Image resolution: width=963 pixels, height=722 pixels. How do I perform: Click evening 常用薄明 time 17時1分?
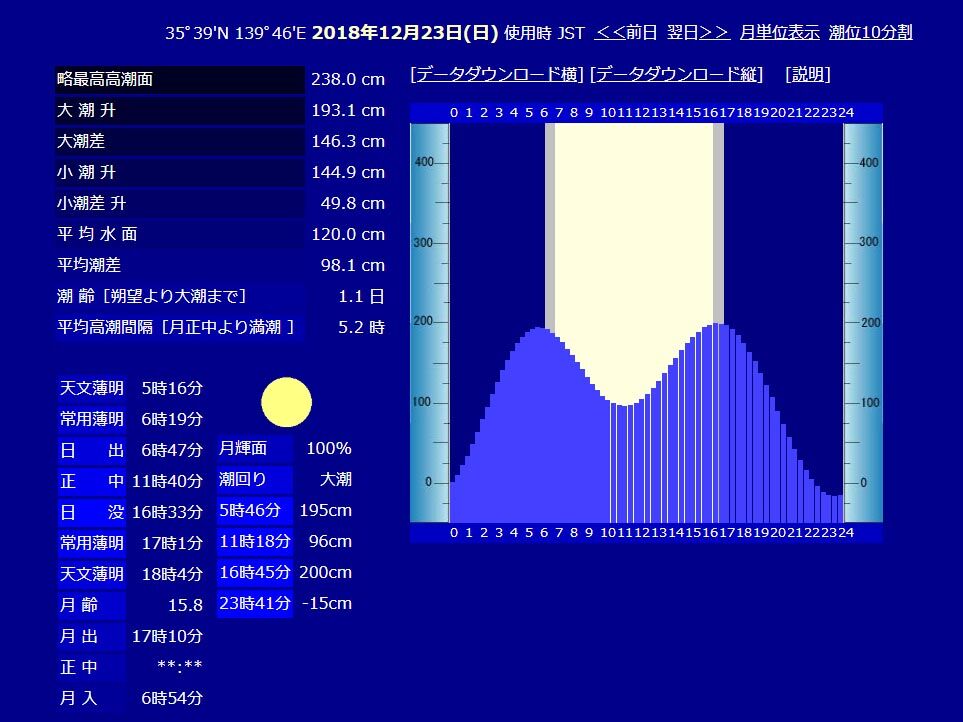tap(171, 543)
